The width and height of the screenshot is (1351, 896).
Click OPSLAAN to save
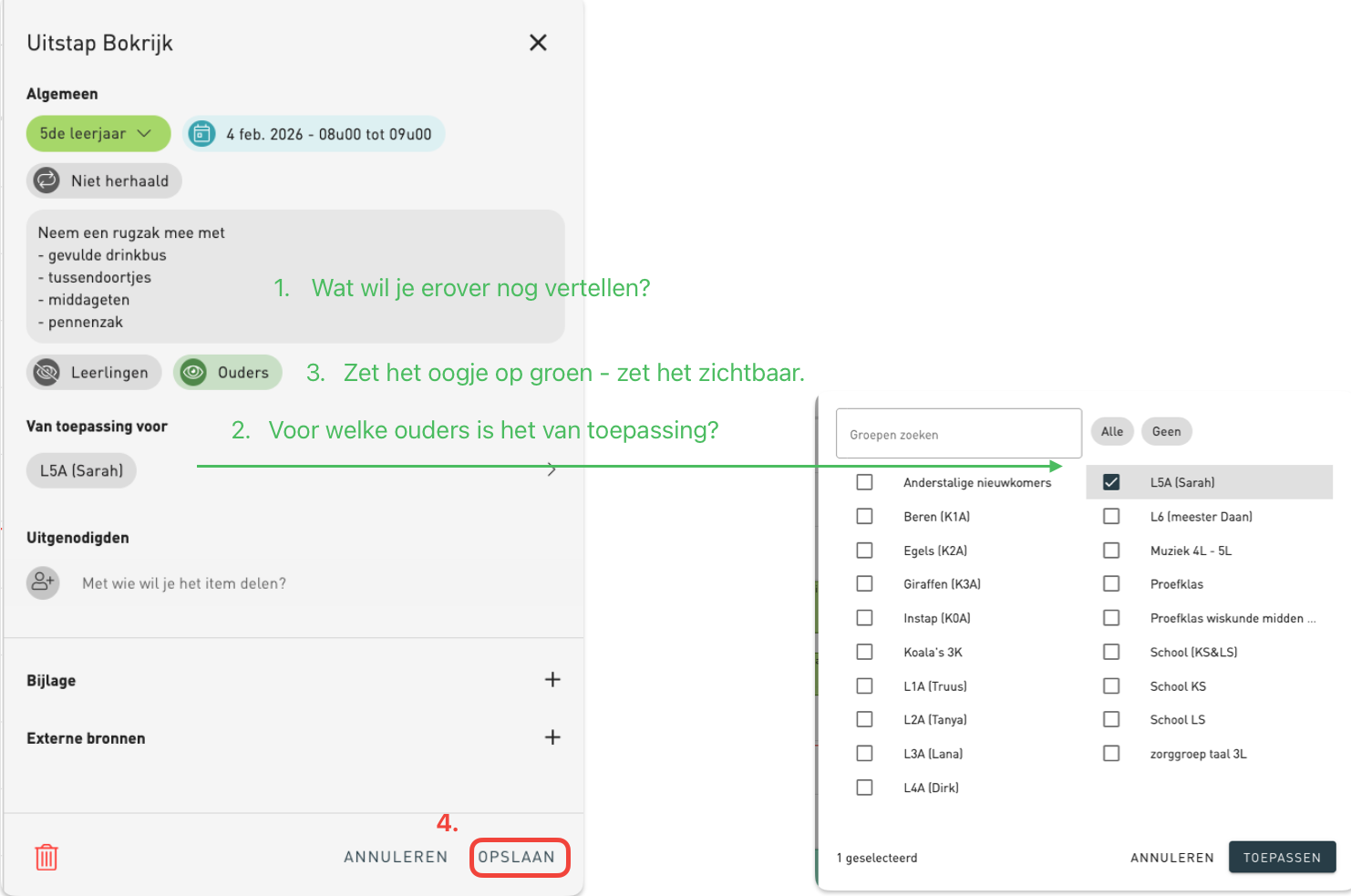pos(517,857)
